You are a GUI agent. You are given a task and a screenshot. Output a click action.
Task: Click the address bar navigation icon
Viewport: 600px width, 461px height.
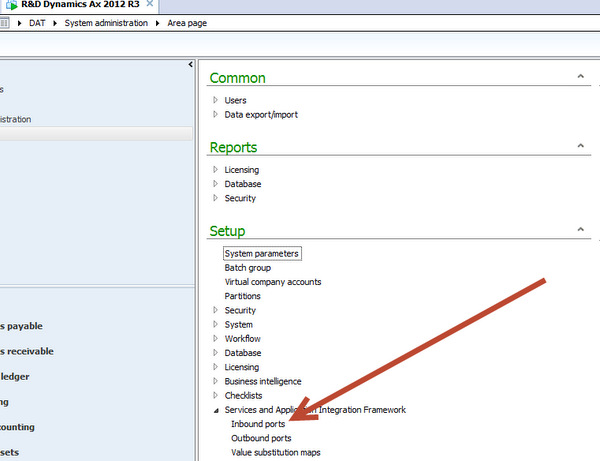click(4, 23)
